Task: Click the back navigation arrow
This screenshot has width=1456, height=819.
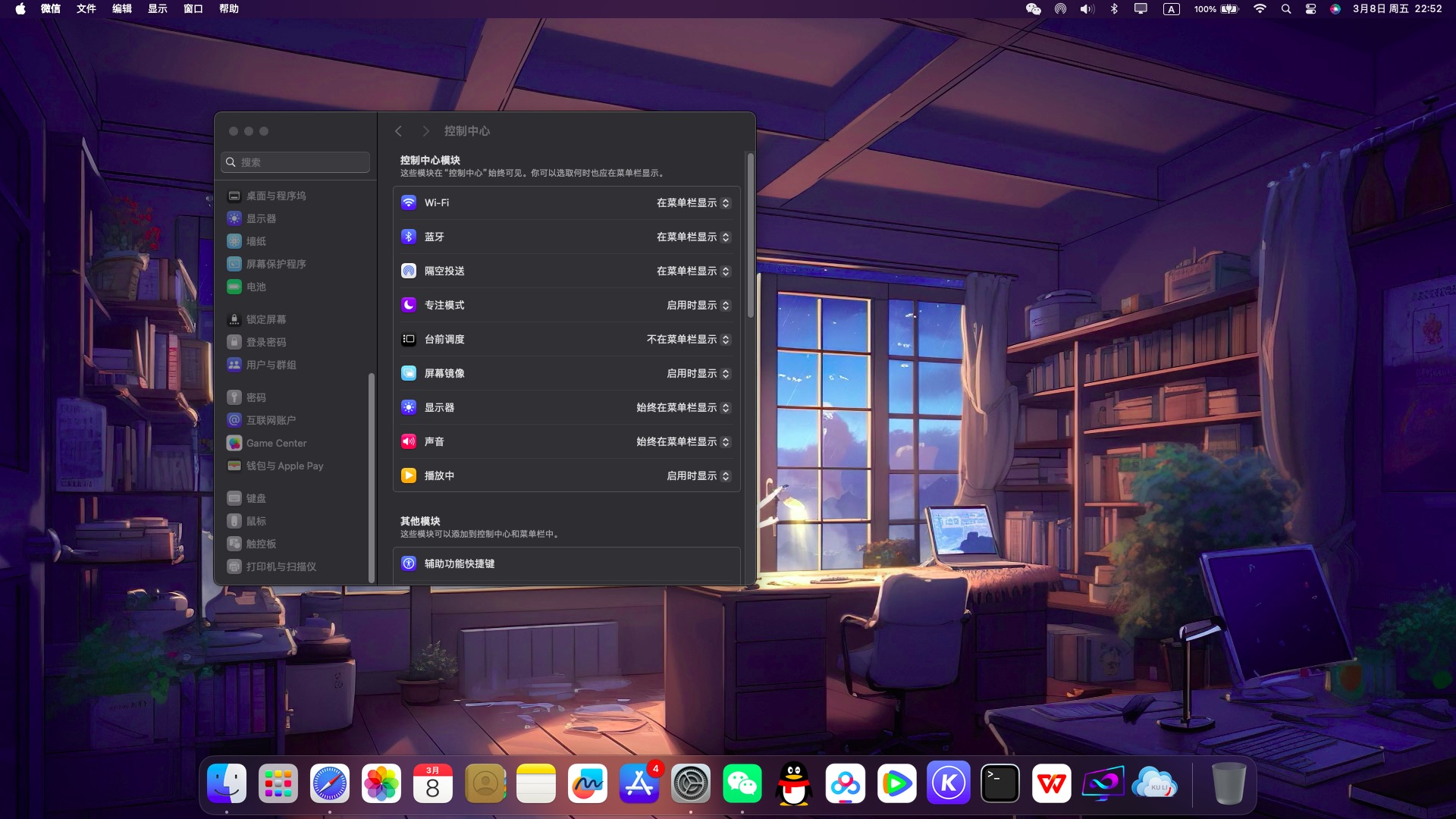Action: pyautogui.click(x=398, y=131)
